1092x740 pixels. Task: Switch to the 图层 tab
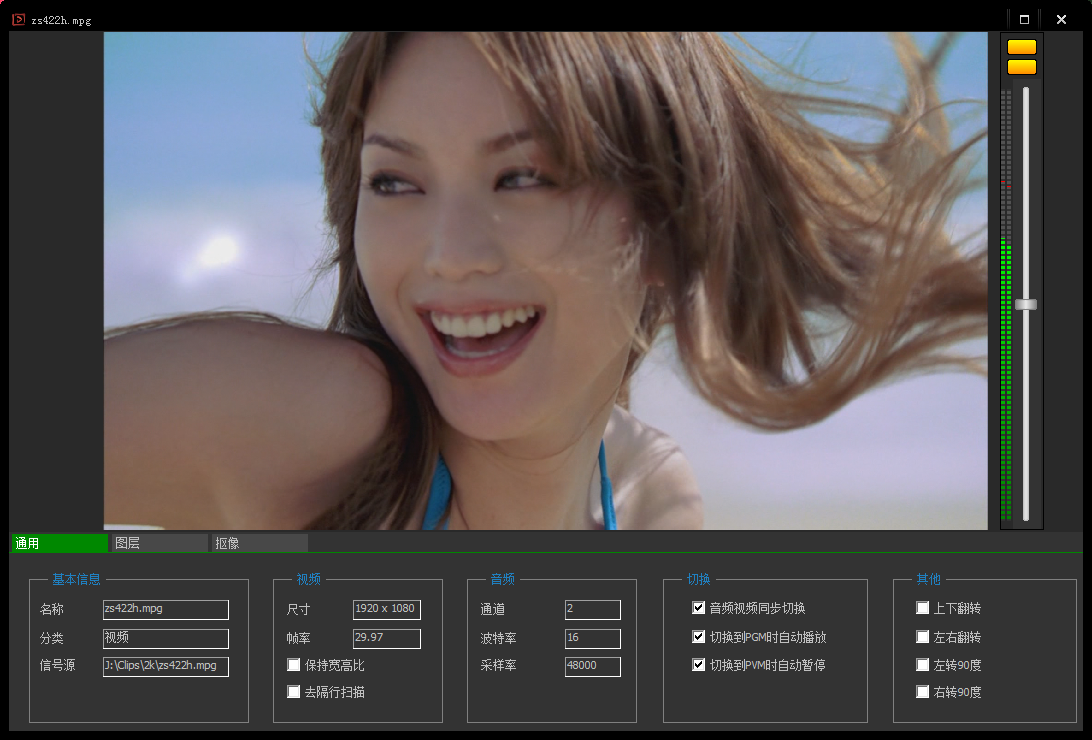pyautogui.click(x=158, y=543)
